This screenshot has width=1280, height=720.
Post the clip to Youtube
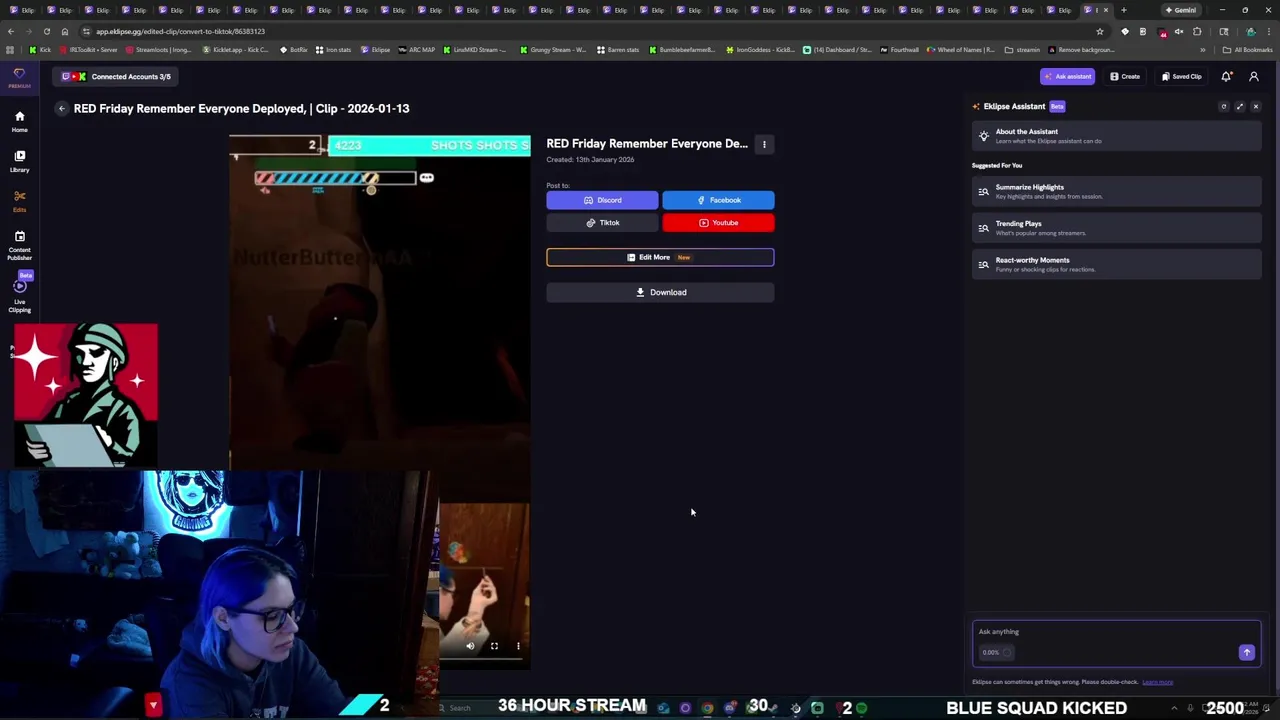tap(718, 223)
